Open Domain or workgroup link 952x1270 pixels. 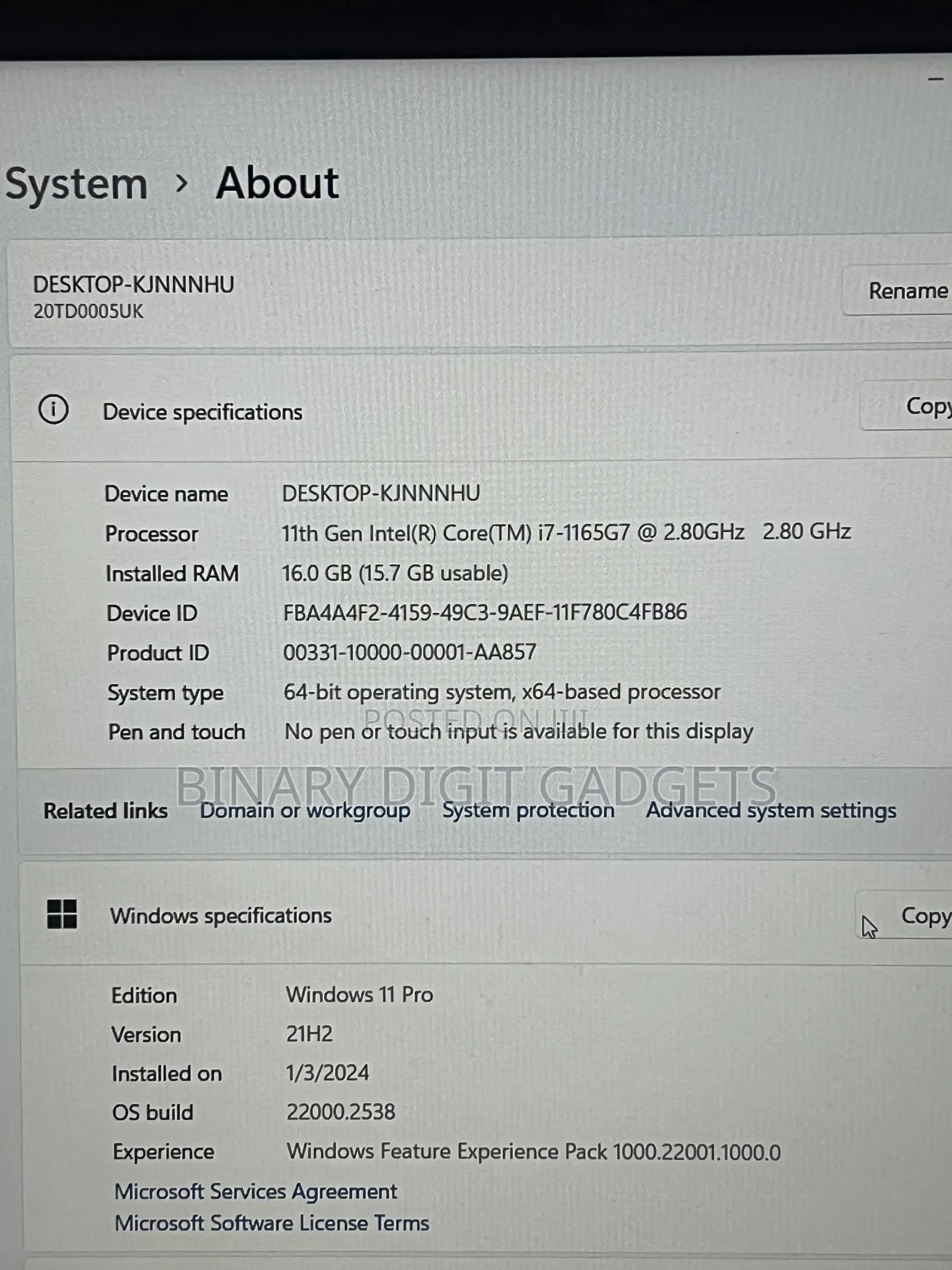point(305,811)
